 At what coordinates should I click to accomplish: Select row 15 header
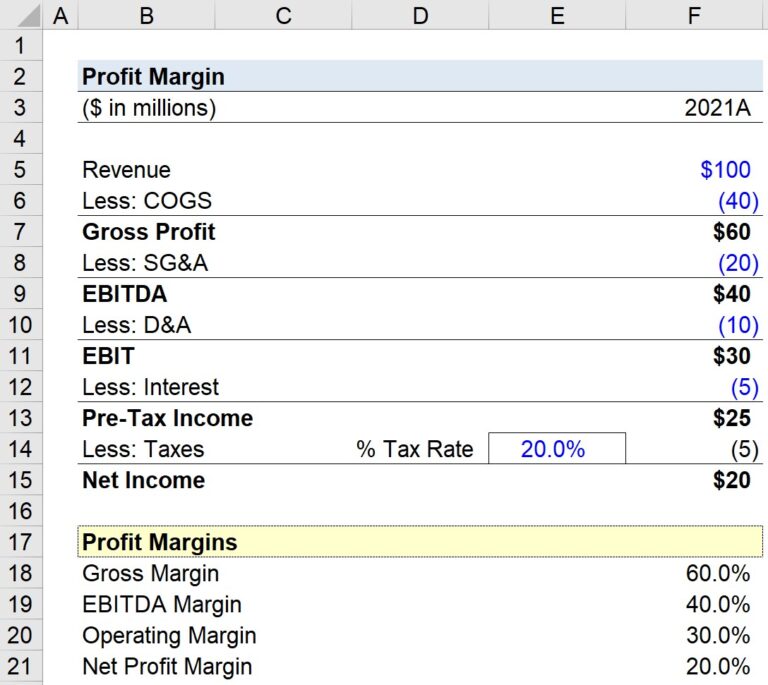tap(24, 480)
